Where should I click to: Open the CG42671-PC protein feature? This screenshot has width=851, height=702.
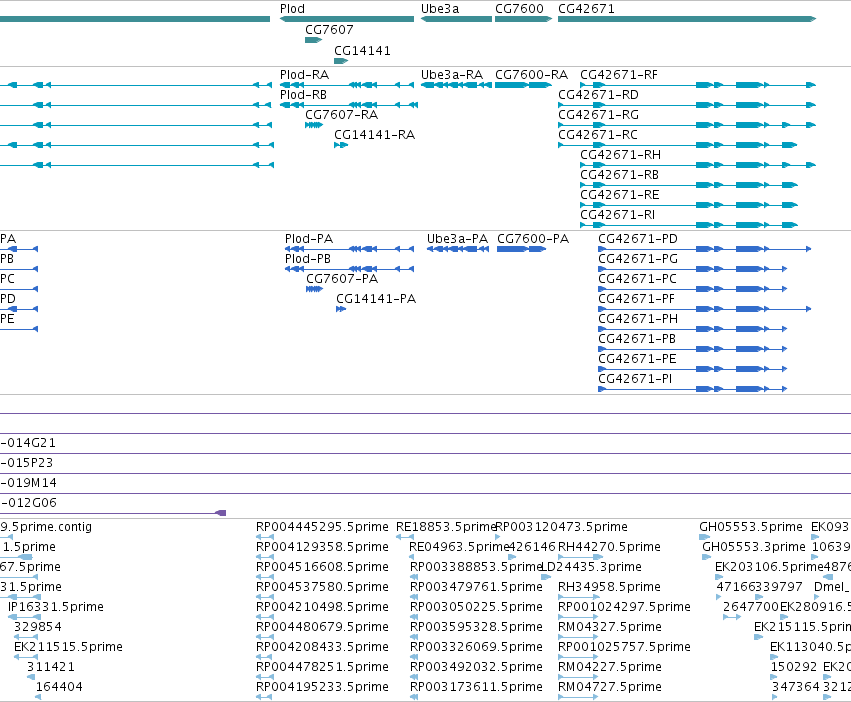[x=693, y=289]
